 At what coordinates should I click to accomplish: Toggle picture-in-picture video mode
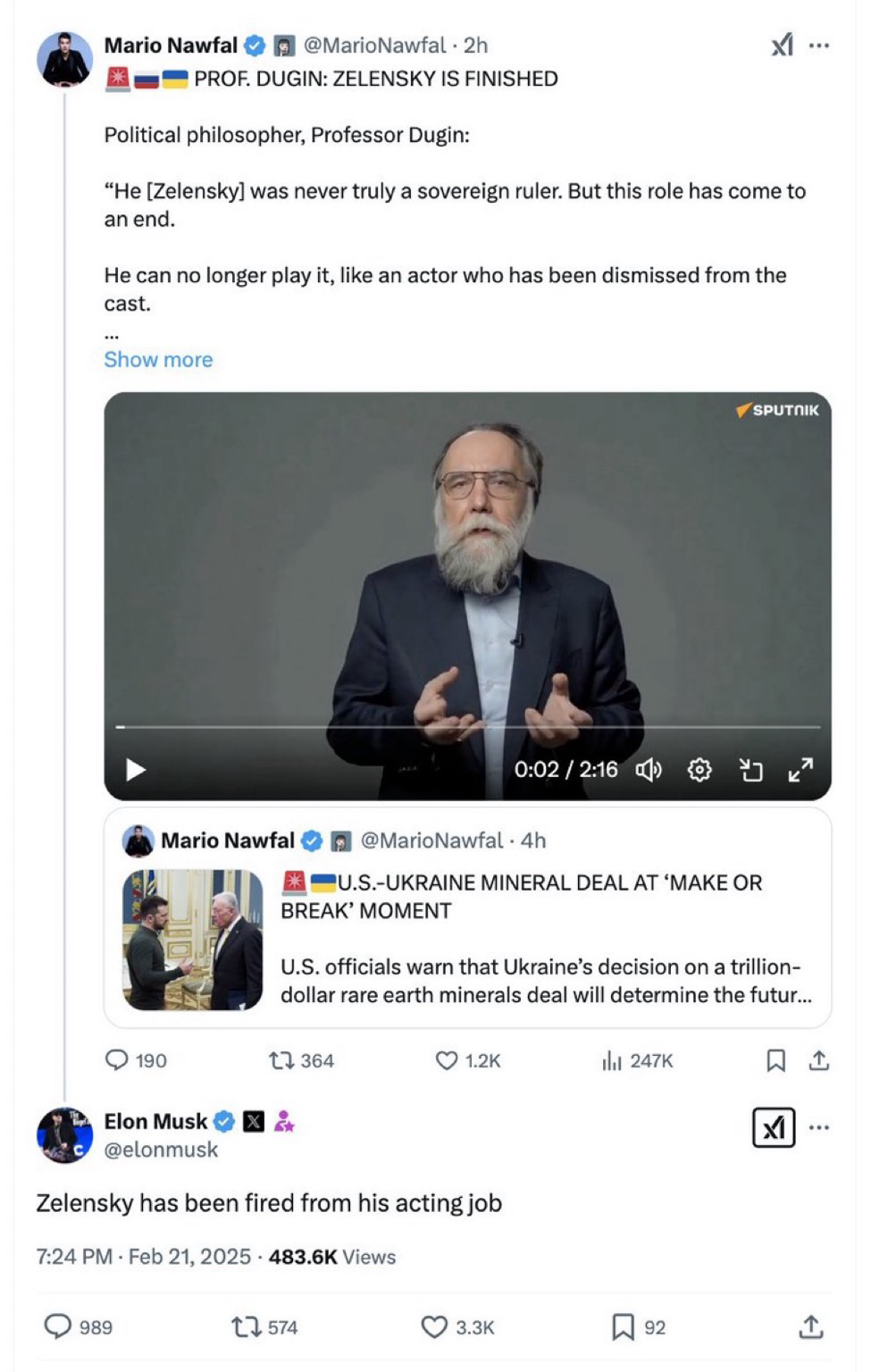[750, 769]
